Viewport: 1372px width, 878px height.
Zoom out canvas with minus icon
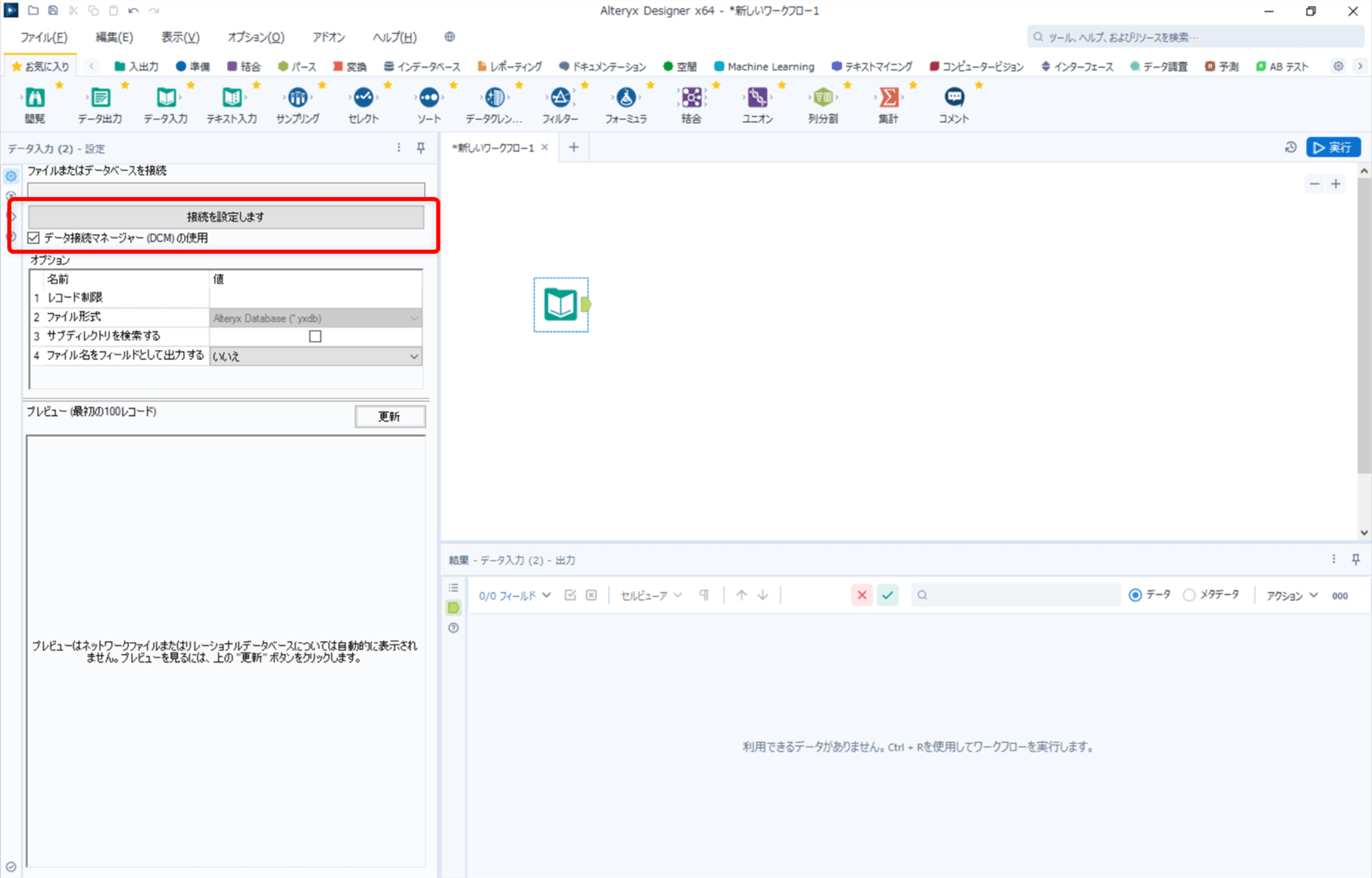point(1314,184)
